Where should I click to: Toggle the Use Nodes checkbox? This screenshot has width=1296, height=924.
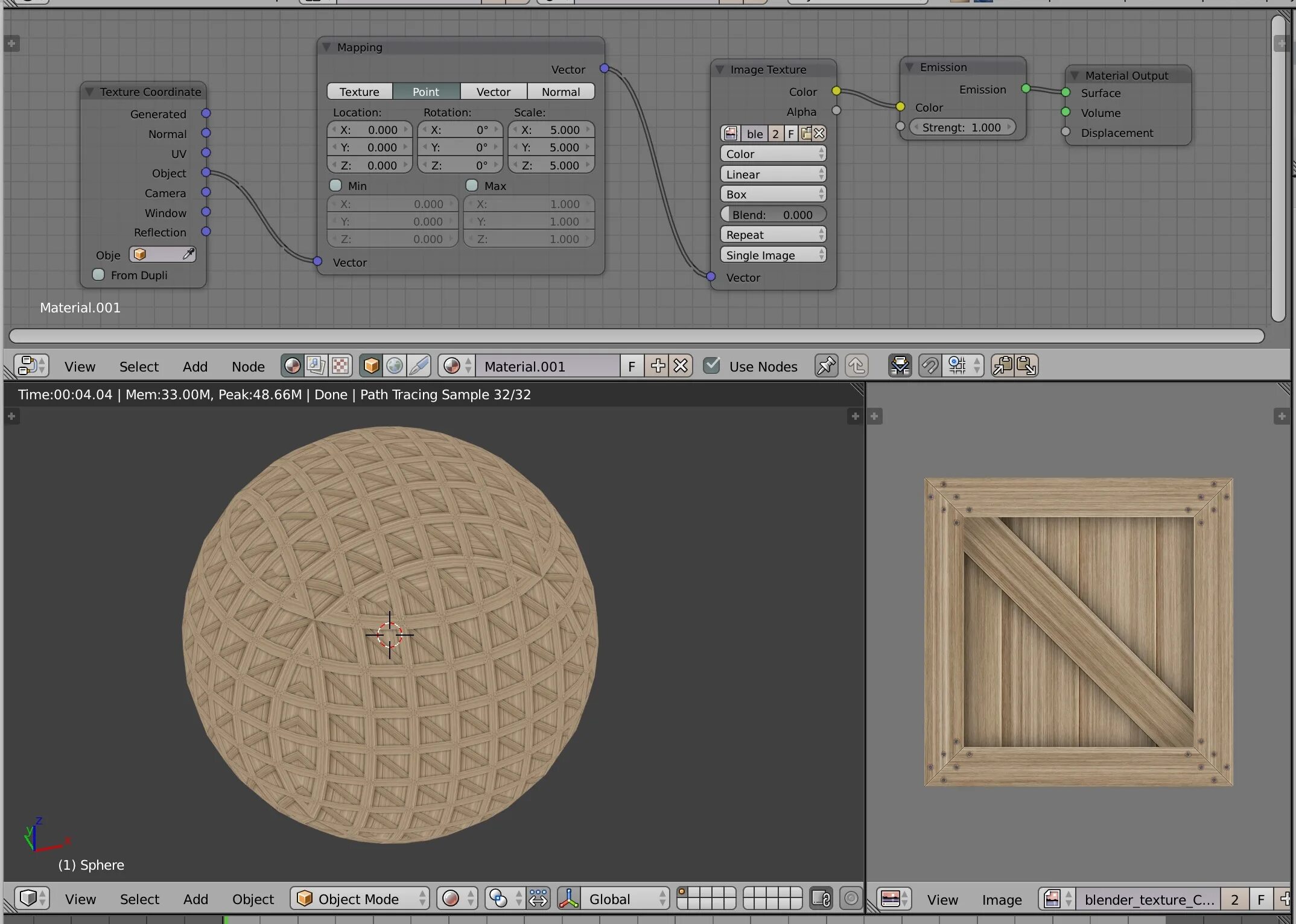[x=712, y=365]
